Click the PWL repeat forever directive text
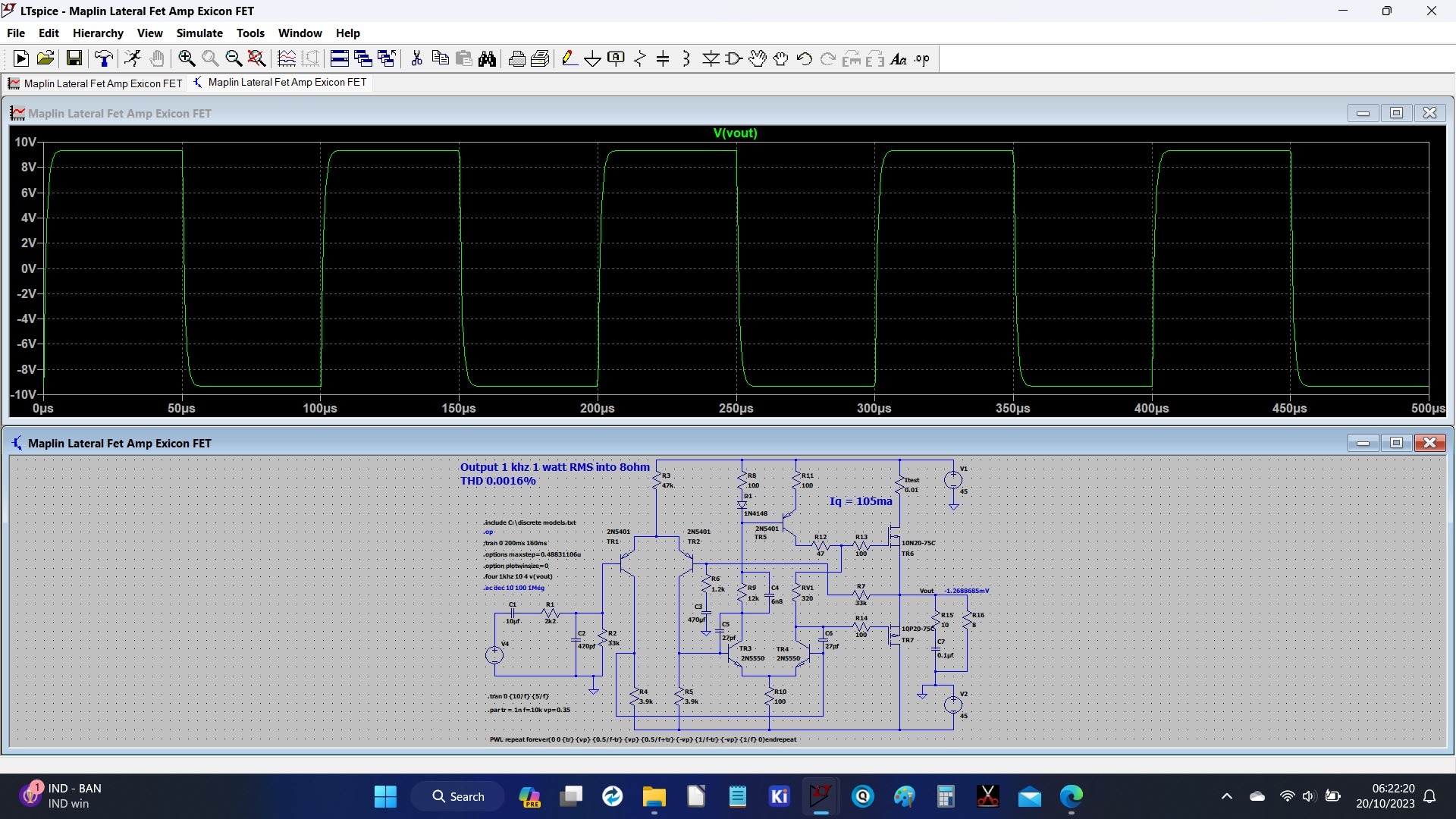 [643, 739]
